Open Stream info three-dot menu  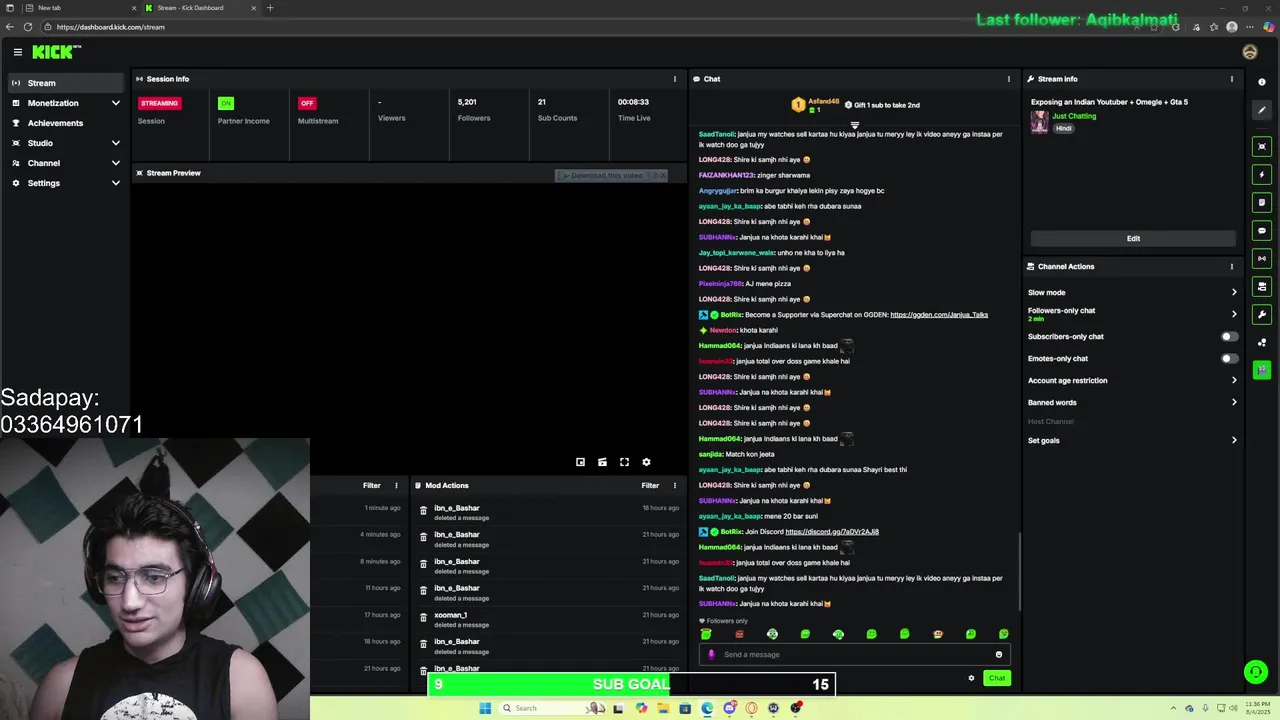click(x=1231, y=79)
